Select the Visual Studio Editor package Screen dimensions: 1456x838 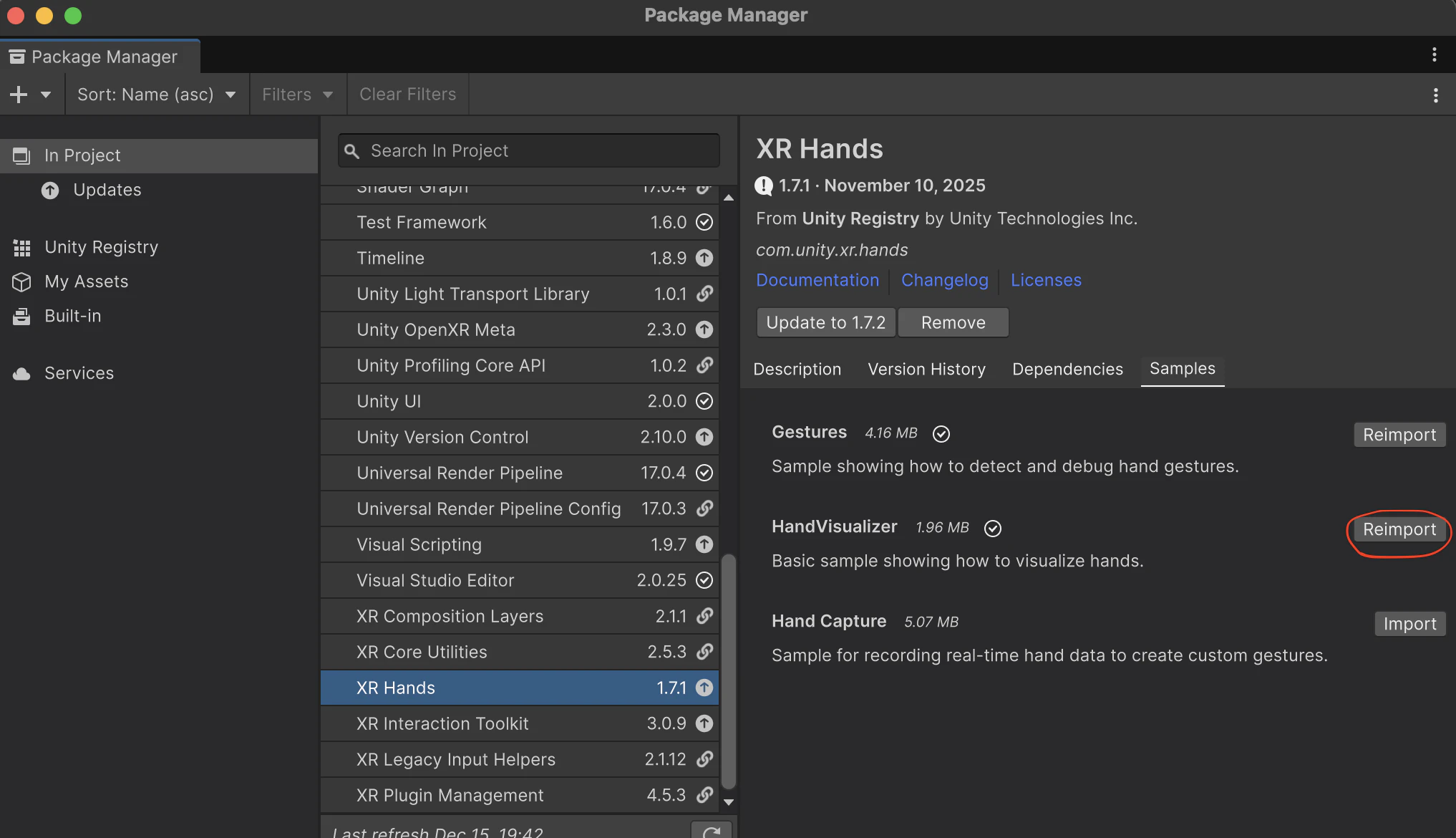click(520, 580)
